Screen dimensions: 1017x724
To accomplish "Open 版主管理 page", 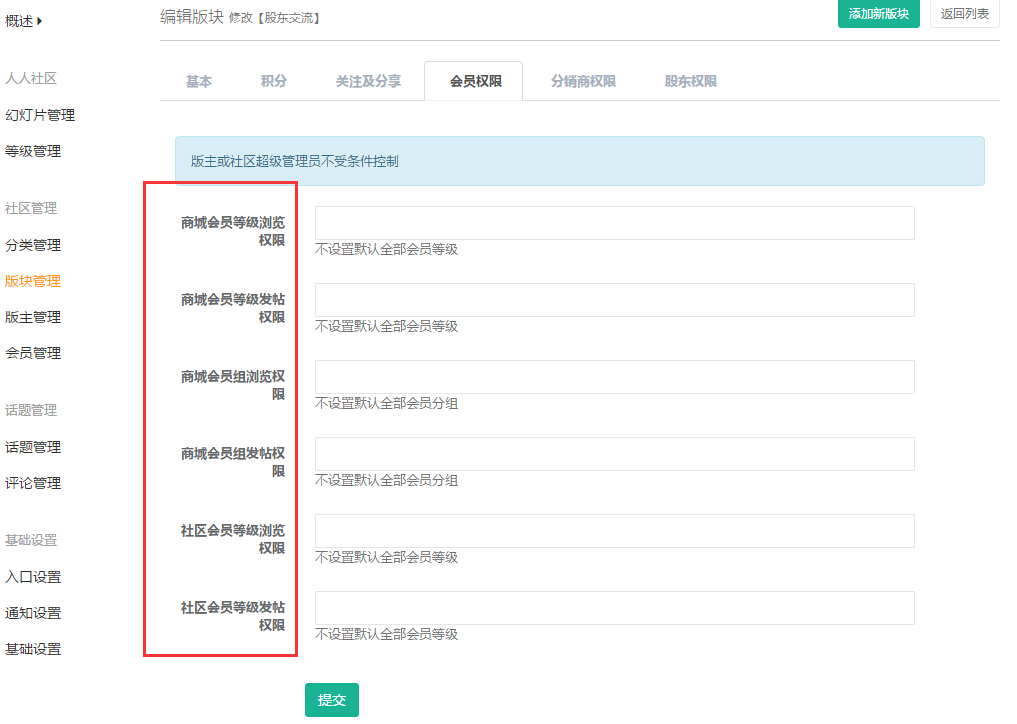I will pyautogui.click(x=33, y=317).
